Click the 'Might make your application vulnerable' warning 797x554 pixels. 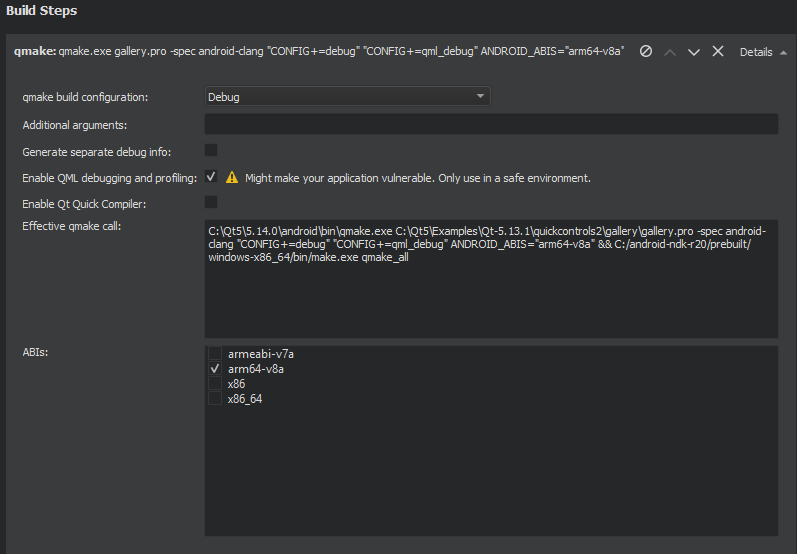[x=418, y=178]
